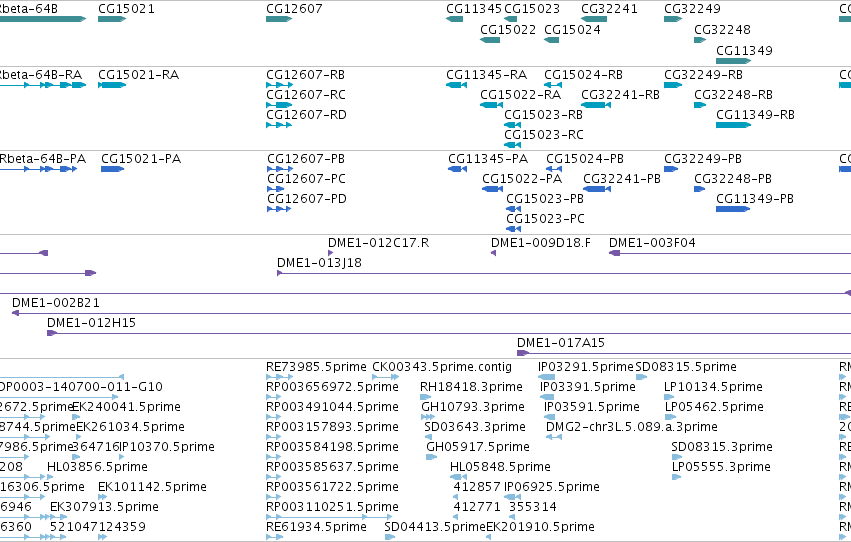Click protein CG15021-PA
Viewport: 851px width, 542px height.
click(112, 169)
